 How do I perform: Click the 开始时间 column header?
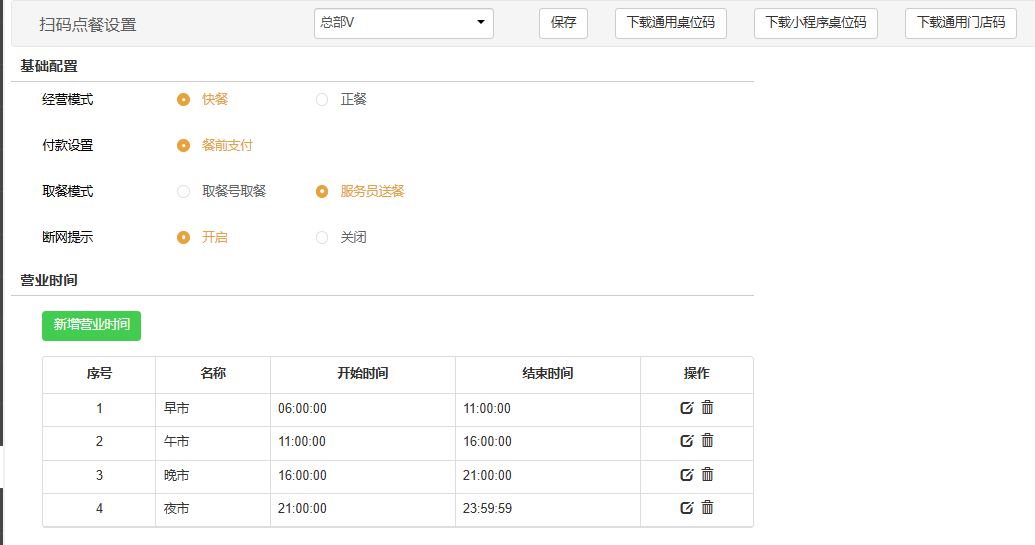(362, 374)
